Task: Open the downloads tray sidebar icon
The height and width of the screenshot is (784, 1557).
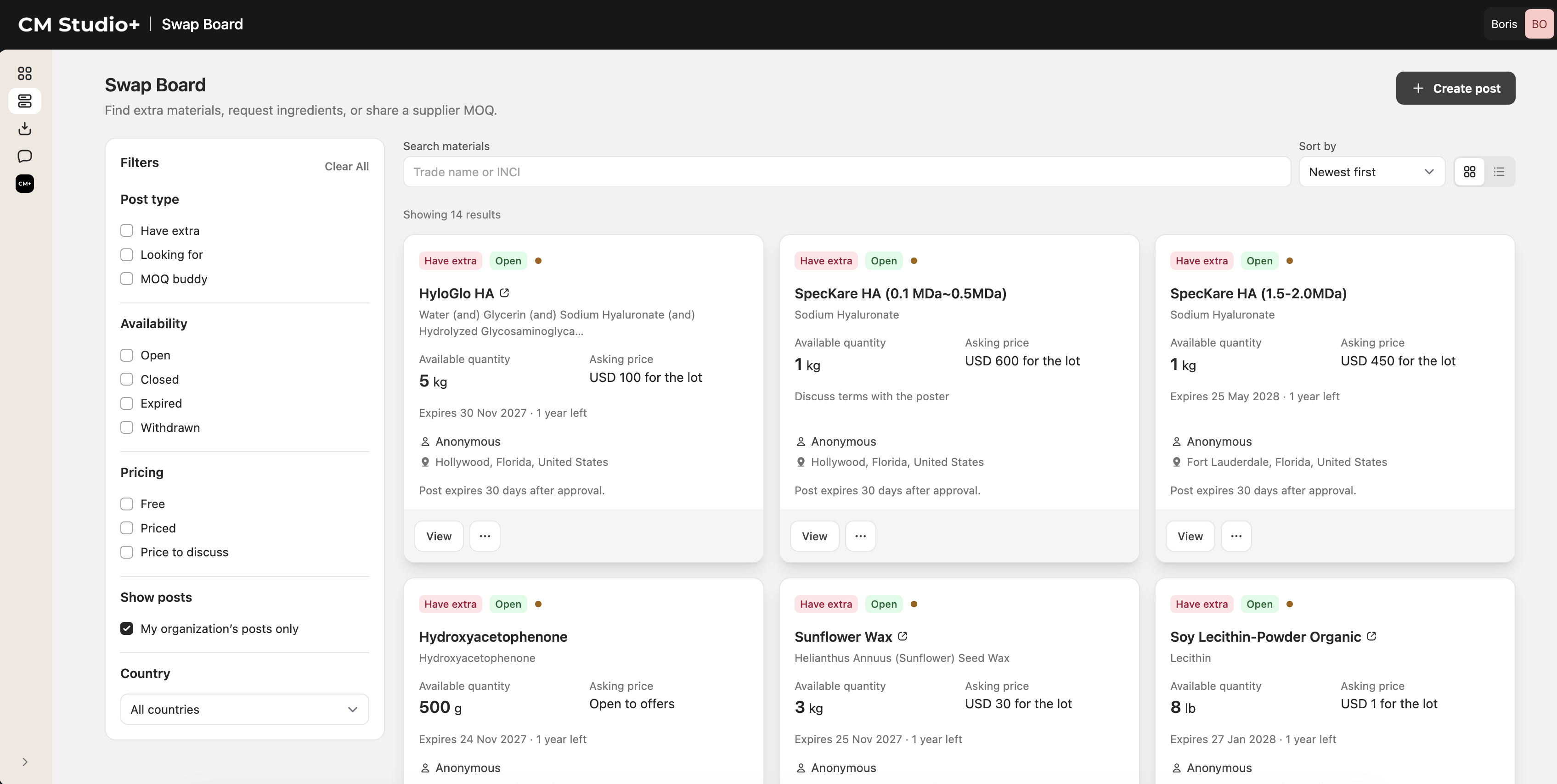Action: click(x=25, y=128)
